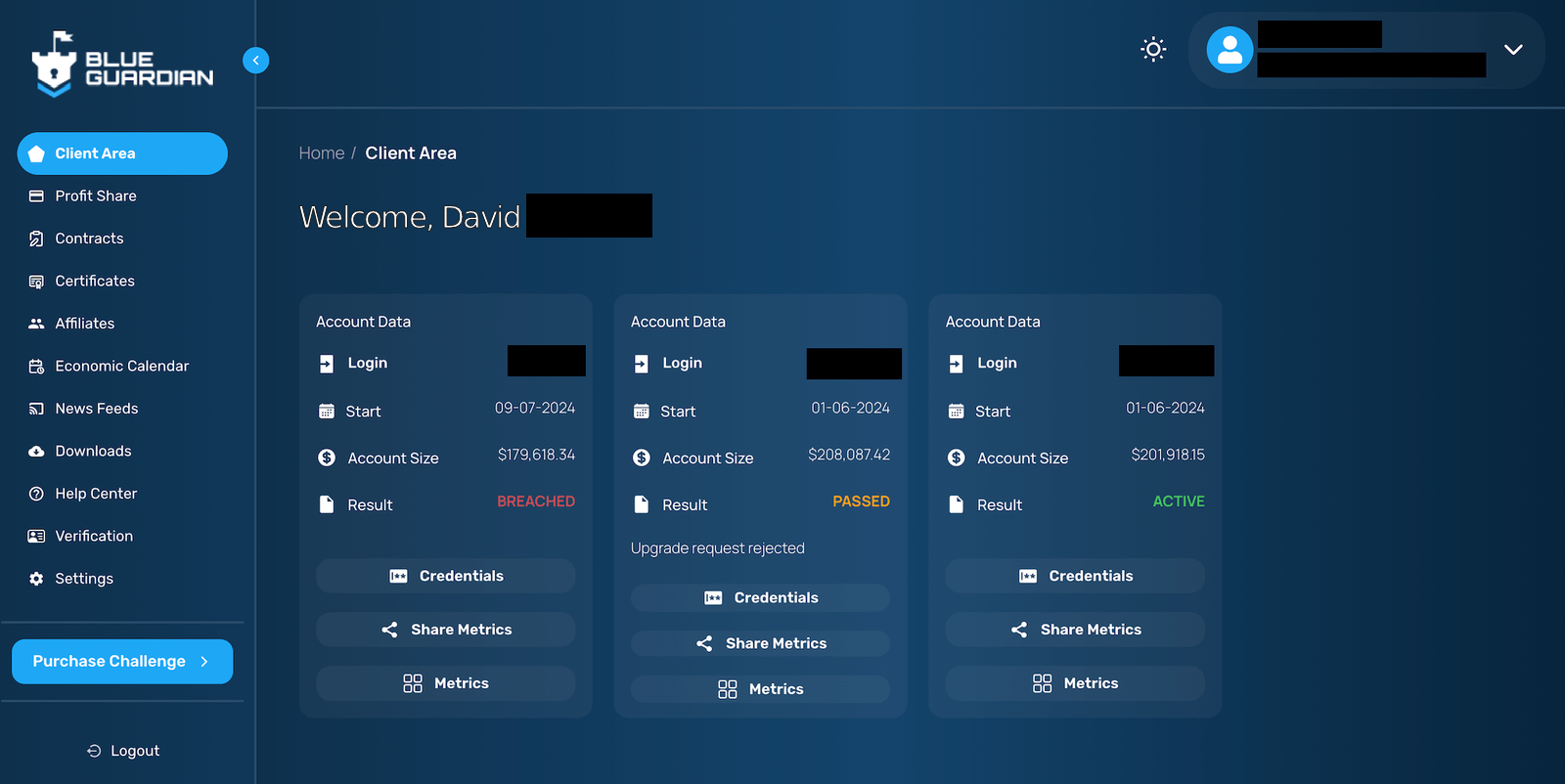This screenshot has width=1565, height=784.
Task: Click the Downloads cloud icon
Action: click(36, 452)
